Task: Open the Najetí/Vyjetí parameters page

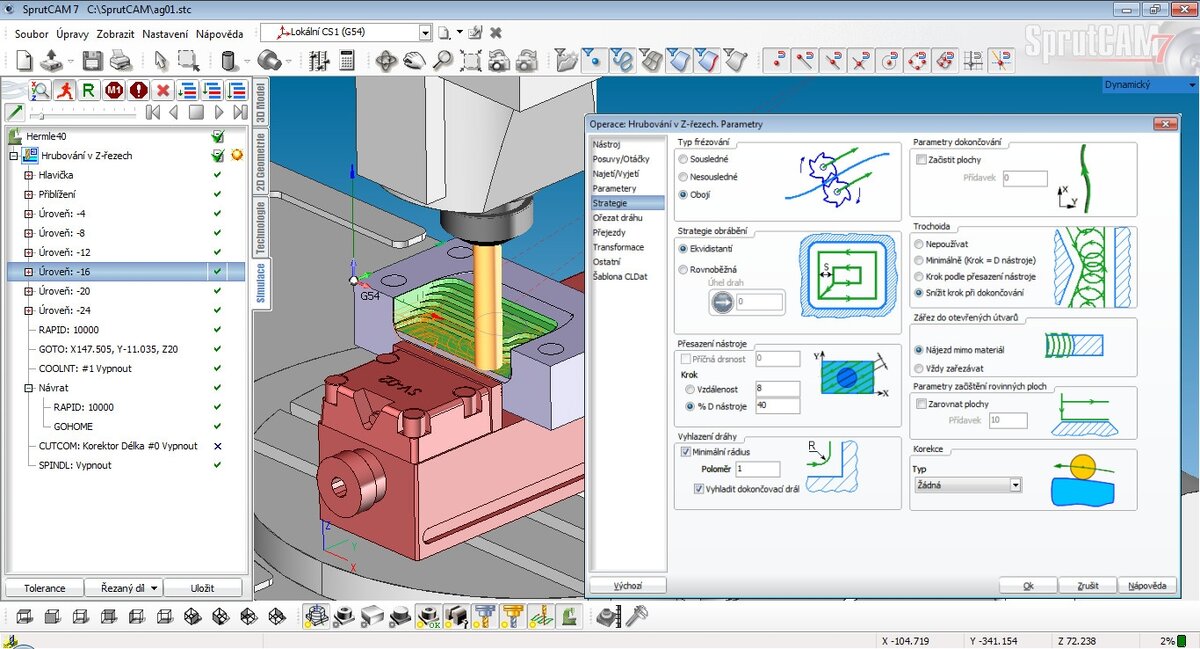Action: 616,174
